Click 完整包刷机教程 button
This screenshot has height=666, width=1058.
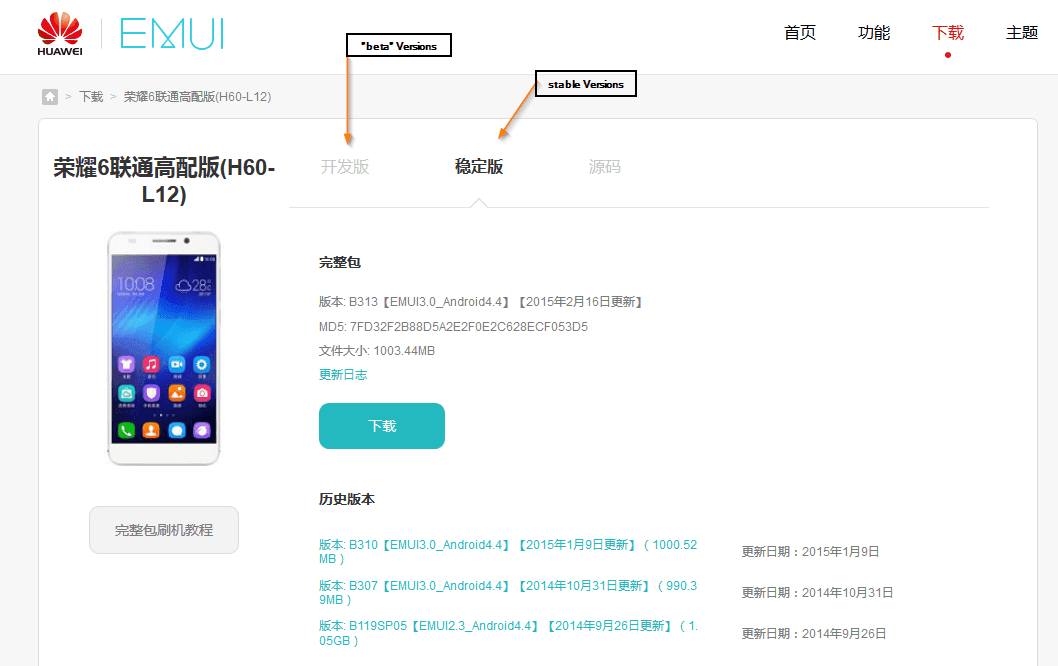pos(164,530)
